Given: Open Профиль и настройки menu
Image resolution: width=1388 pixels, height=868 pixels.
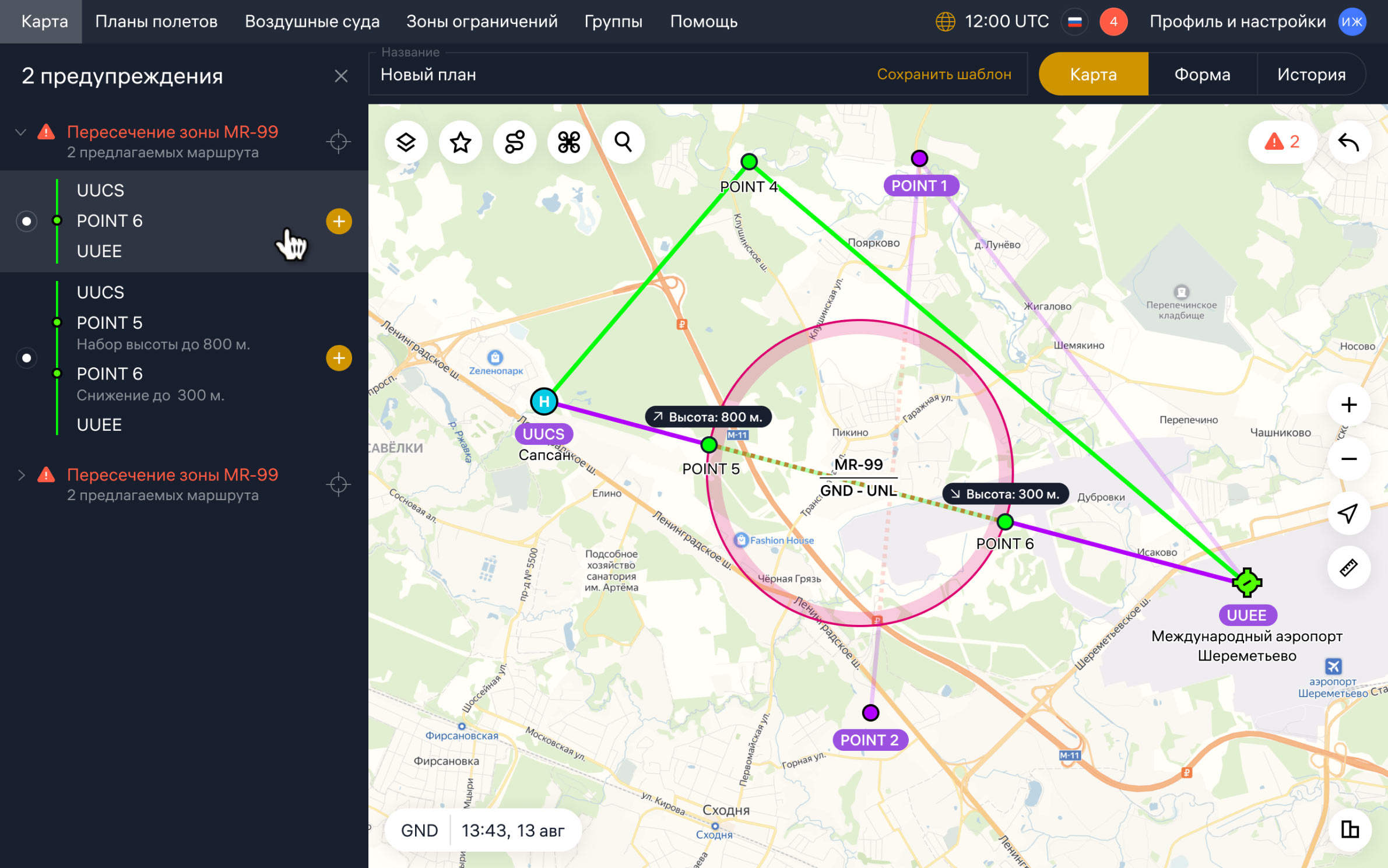Looking at the screenshot, I should coord(1237,22).
